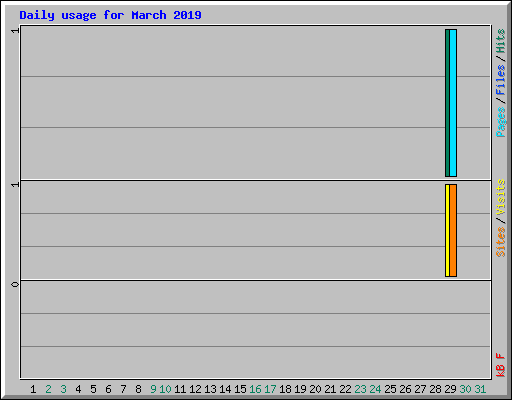Click day 24 on the x-axis

point(375,389)
